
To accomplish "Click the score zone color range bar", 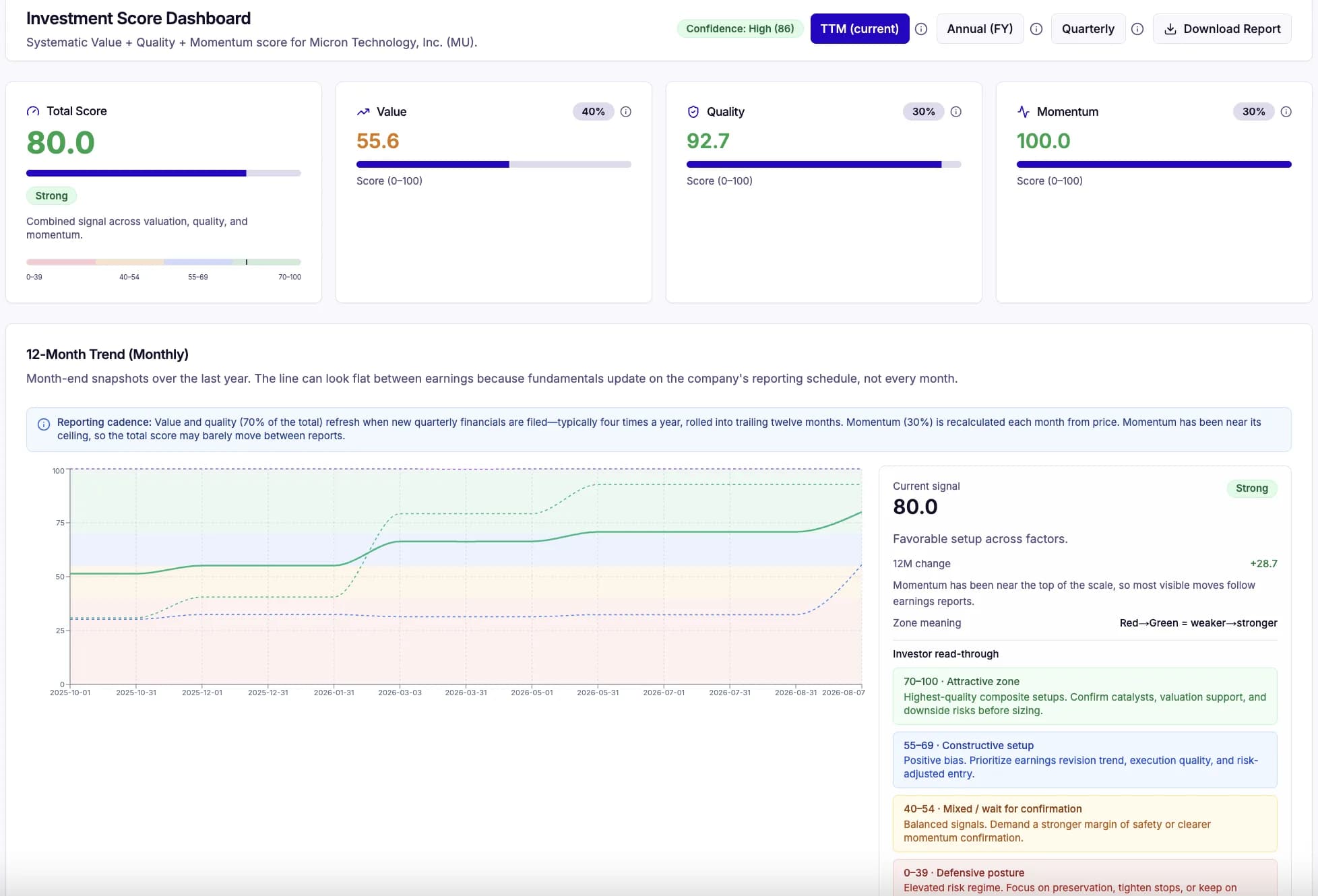I will 164,262.
